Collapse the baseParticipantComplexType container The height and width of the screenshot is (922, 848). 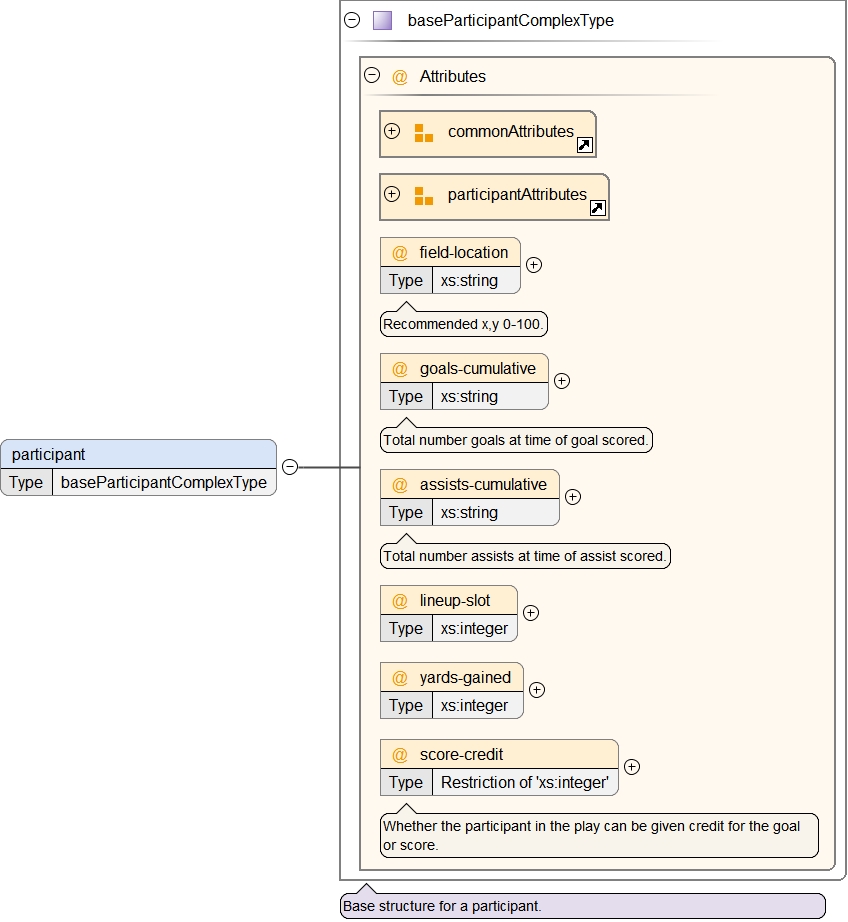tap(352, 20)
